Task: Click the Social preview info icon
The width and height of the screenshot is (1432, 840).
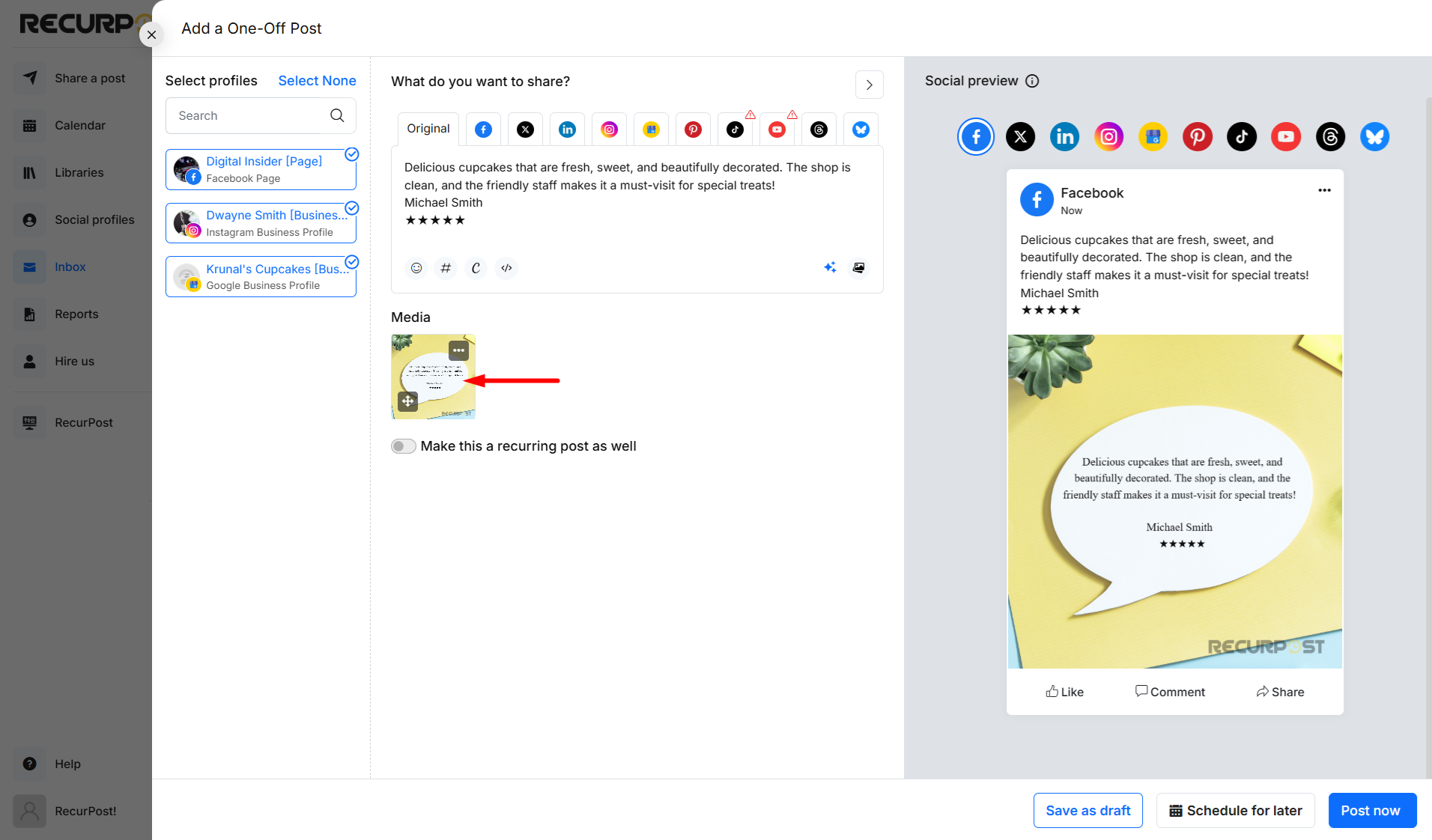Action: tap(1032, 81)
